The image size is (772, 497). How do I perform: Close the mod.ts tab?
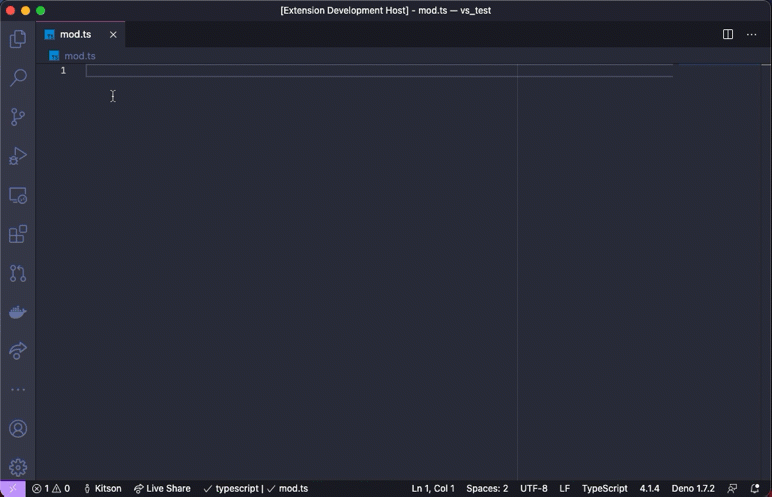coord(113,34)
